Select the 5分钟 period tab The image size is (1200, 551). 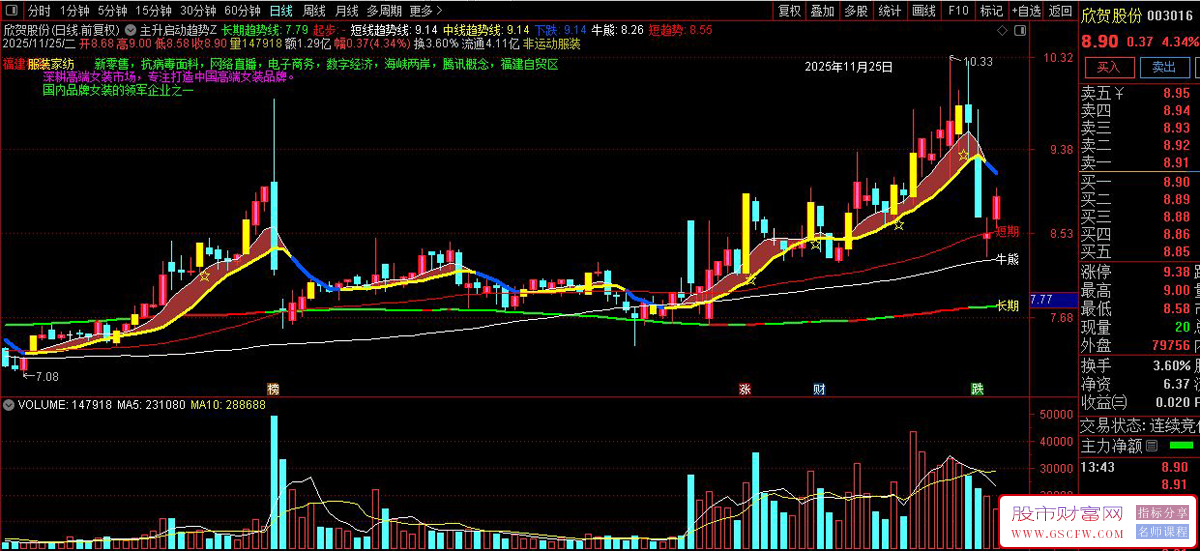113,11
